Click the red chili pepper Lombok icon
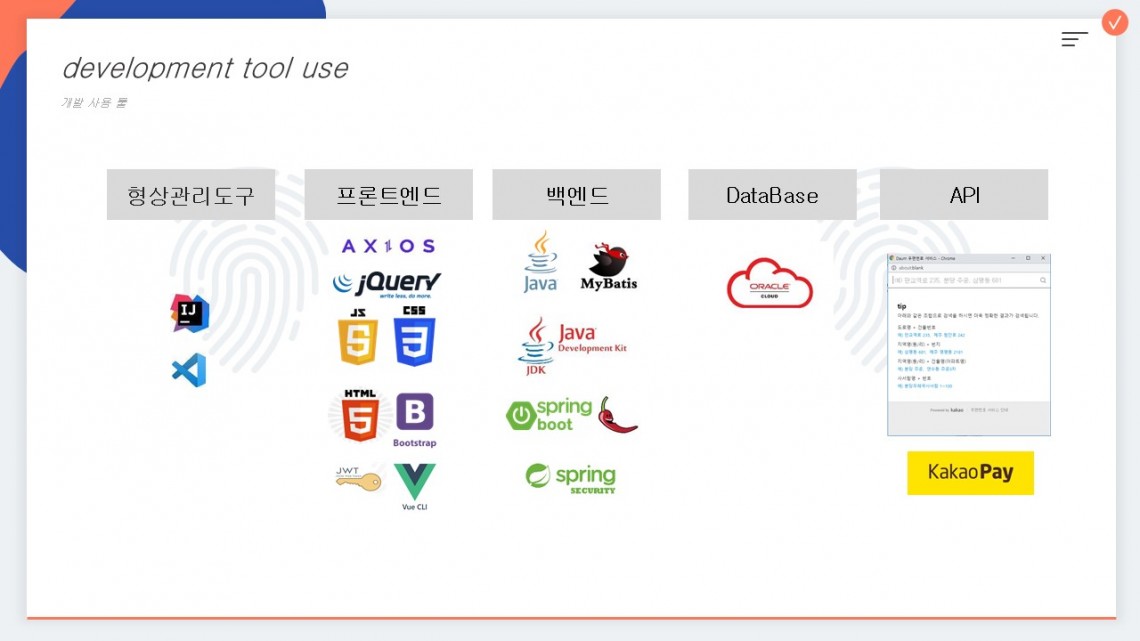This screenshot has width=1140, height=641. [x=617, y=415]
